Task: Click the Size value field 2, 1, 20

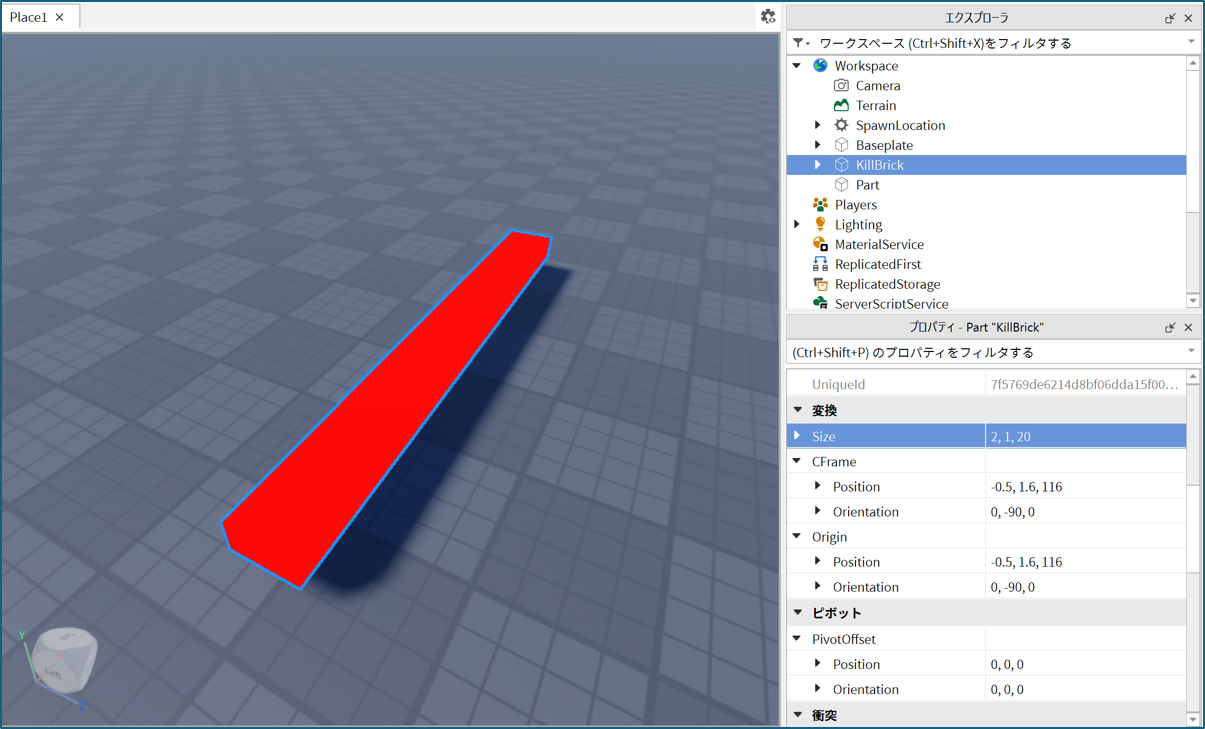Action: point(1084,436)
